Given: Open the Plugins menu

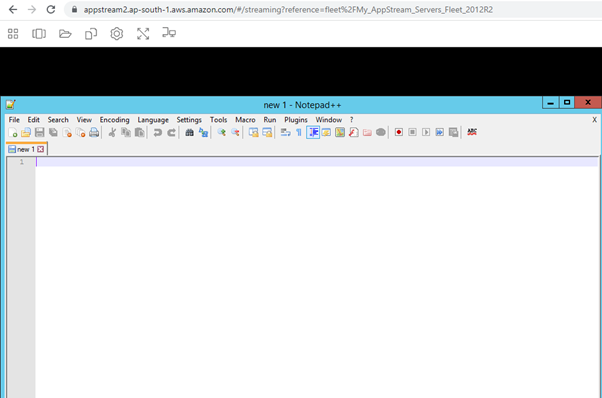Looking at the screenshot, I should point(296,120).
